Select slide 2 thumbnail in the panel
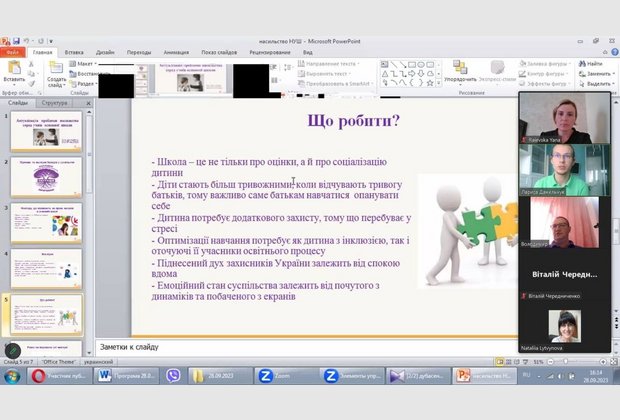The image size is (620, 420). pyautogui.click(x=46, y=180)
